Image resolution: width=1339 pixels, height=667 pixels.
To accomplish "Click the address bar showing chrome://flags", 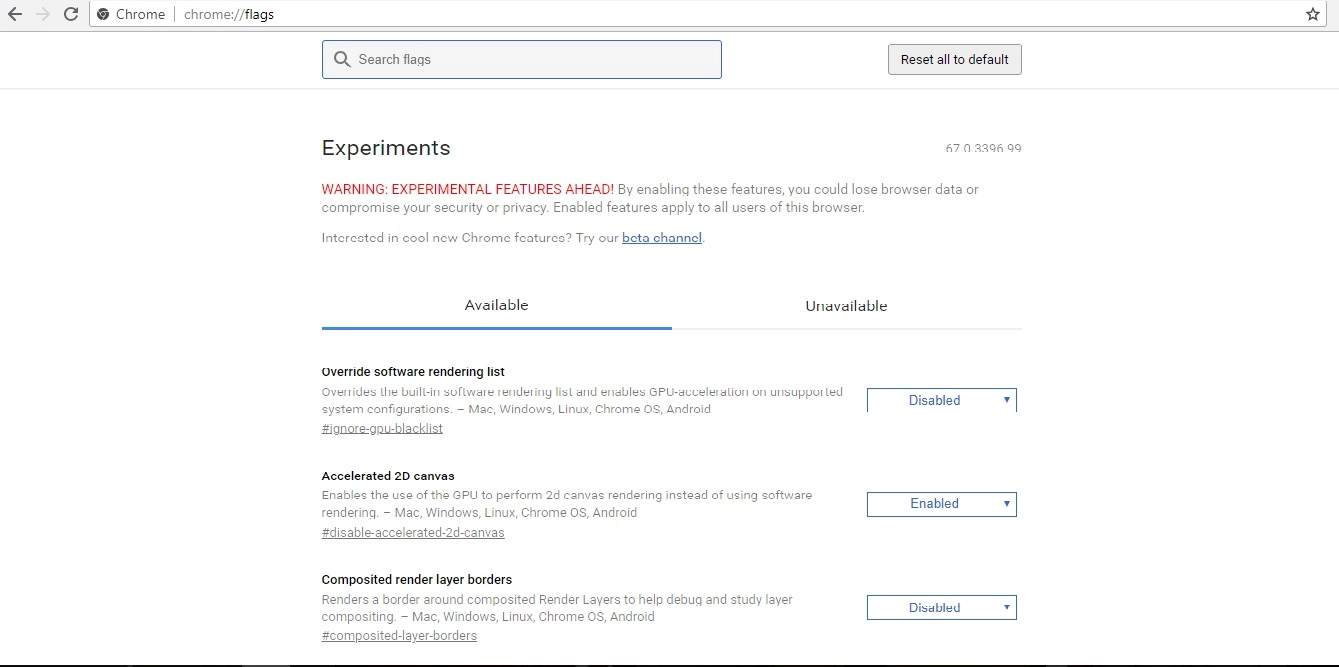I will [x=700, y=15].
